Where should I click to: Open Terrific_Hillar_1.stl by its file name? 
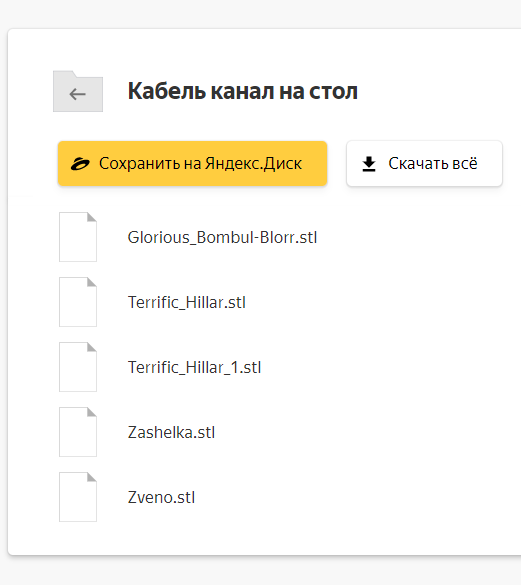tap(194, 367)
